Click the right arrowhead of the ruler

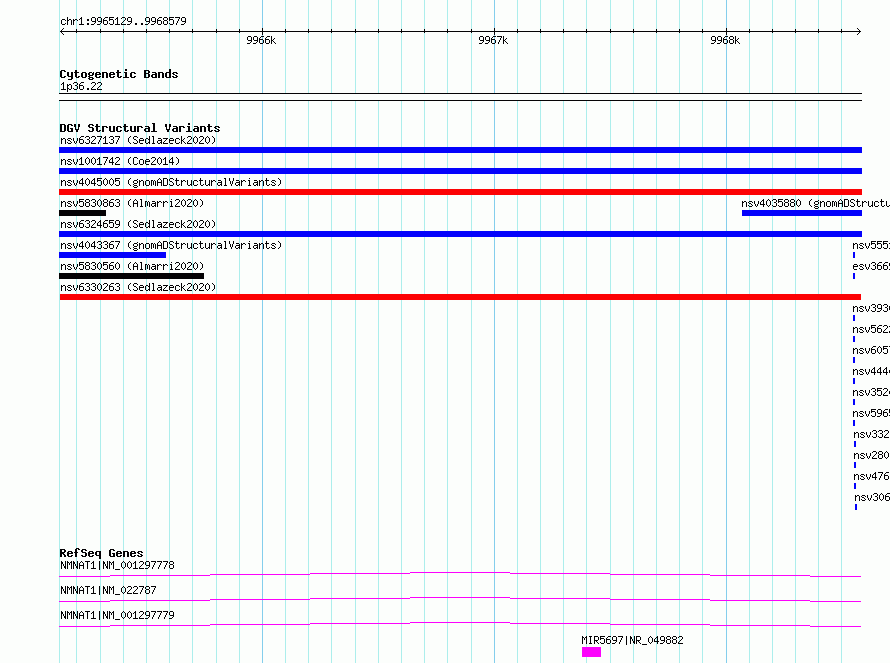(x=859, y=31)
